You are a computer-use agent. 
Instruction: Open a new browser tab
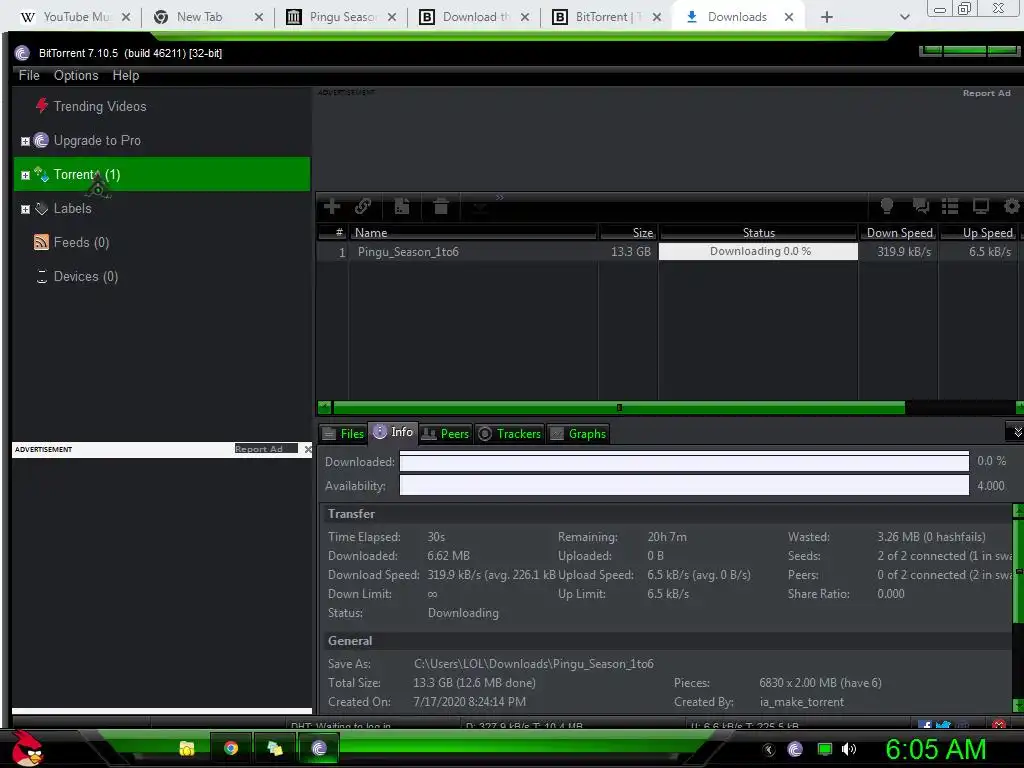click(x=826, y=17)
